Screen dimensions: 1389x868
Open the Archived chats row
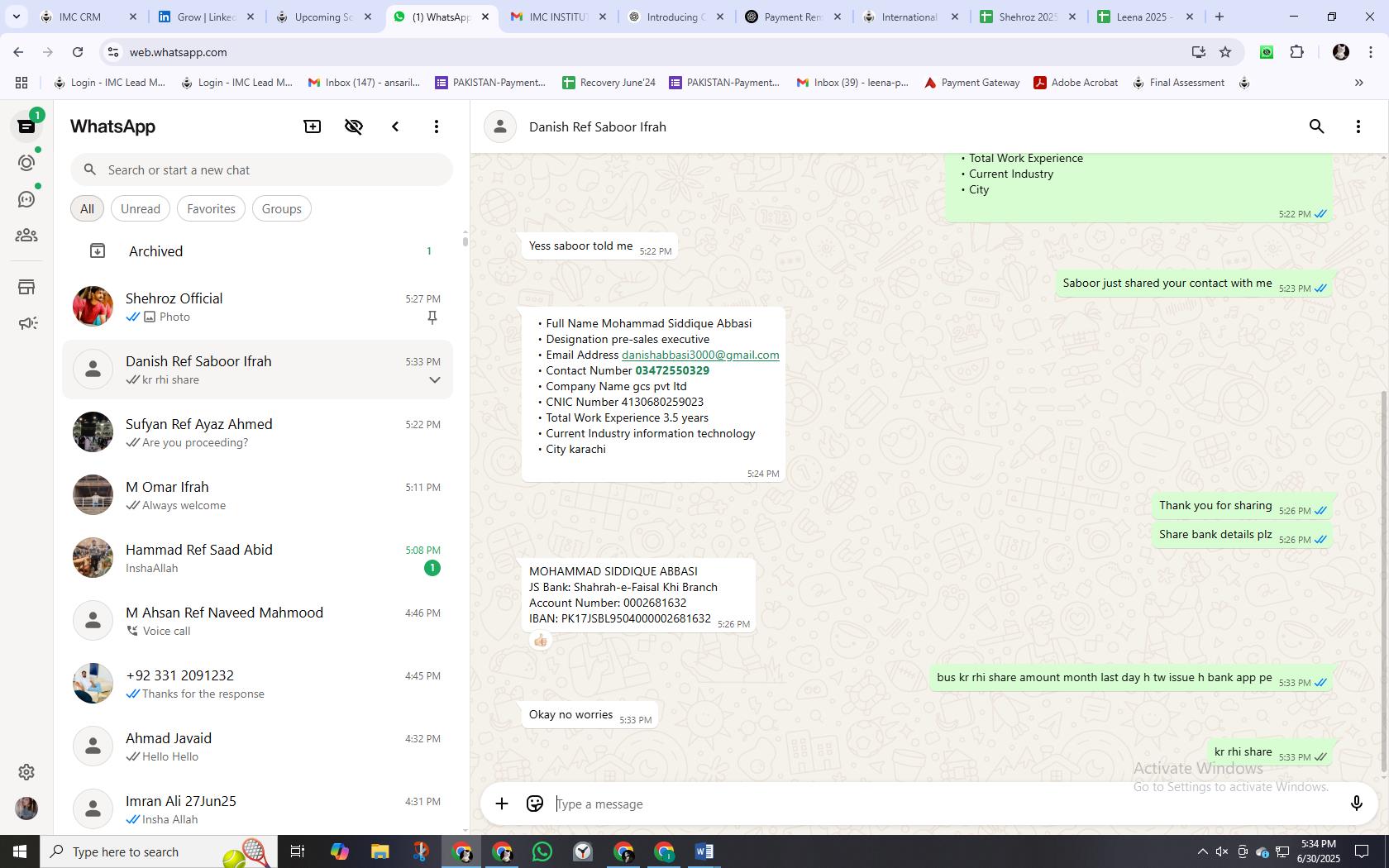click(258, 251)
